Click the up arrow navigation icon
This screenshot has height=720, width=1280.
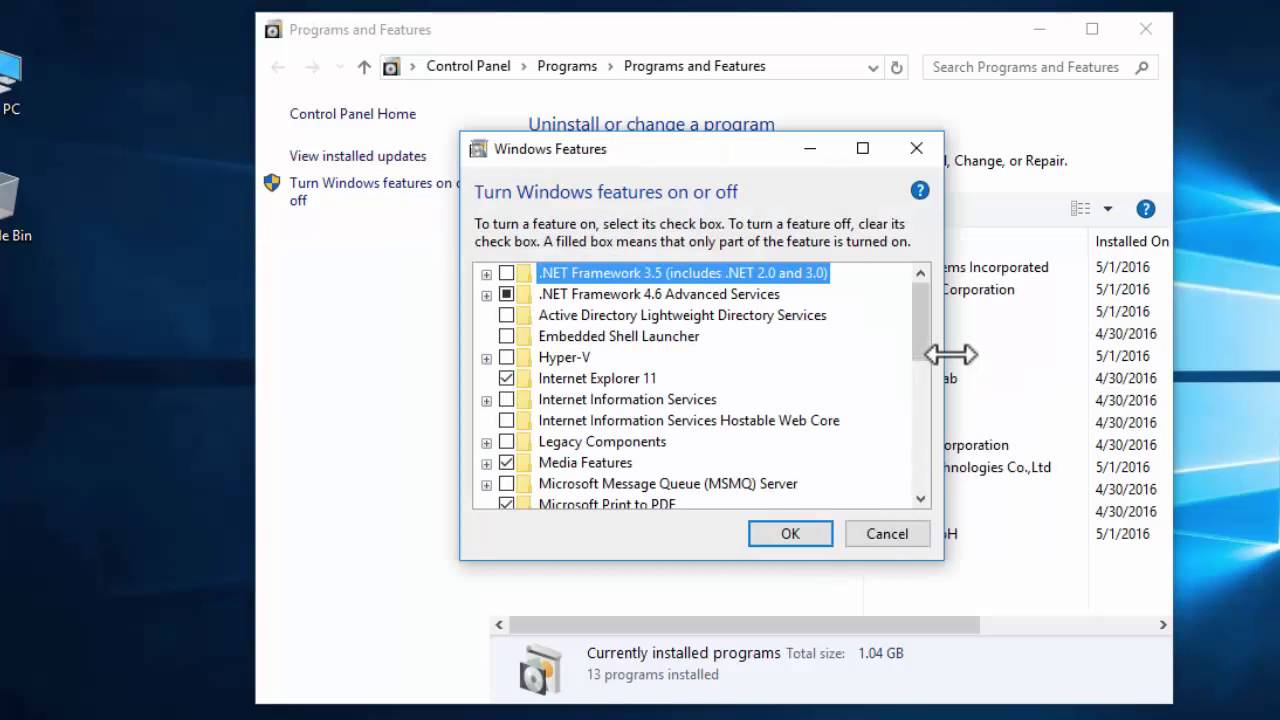click(x=364, y=67)
